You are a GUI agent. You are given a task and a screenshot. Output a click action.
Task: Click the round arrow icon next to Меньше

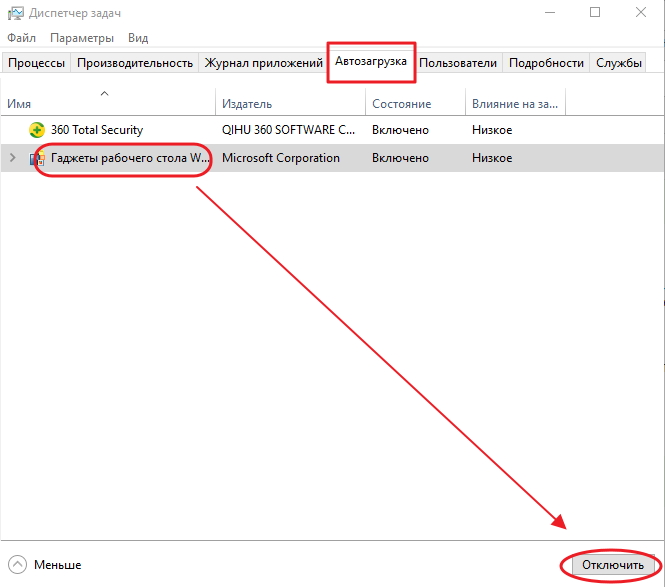click(17, 565)
